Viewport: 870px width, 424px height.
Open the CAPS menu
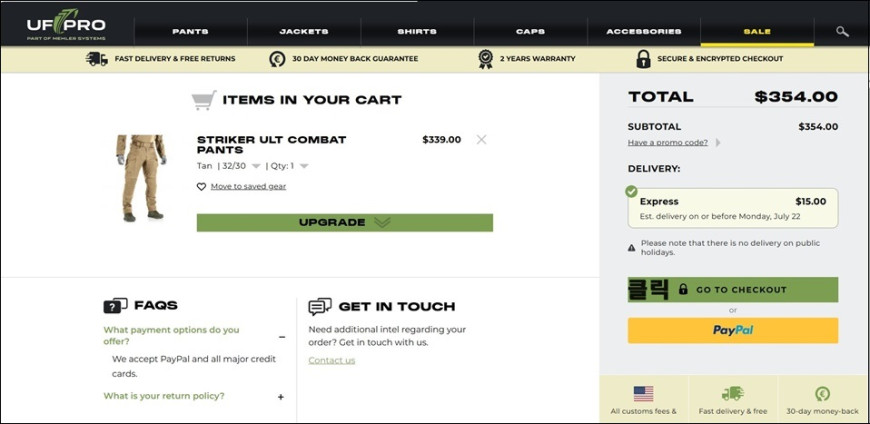click(530, 32)
